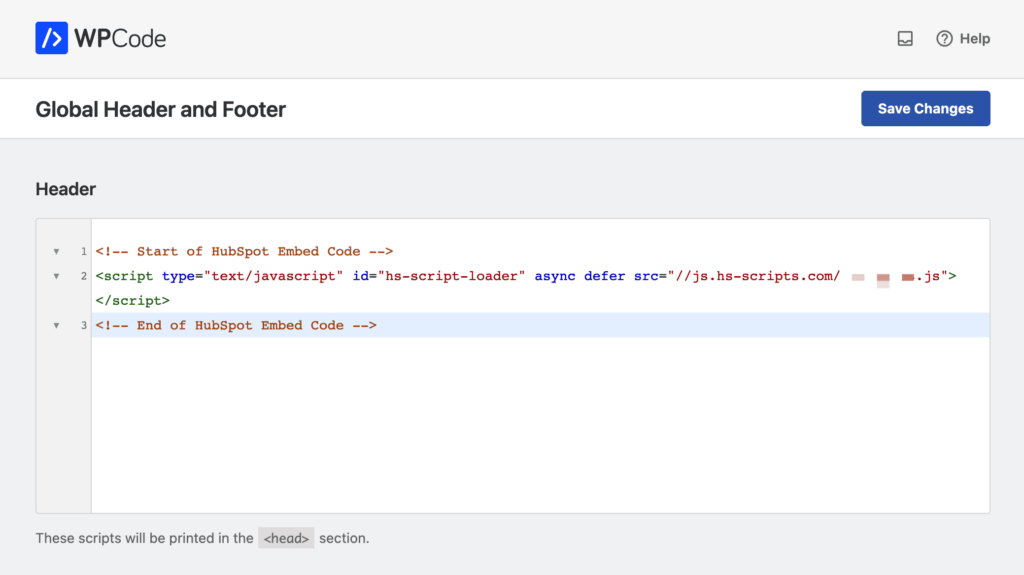
Task: Click the <head> code tag label
Action: (x=286, y=538)
